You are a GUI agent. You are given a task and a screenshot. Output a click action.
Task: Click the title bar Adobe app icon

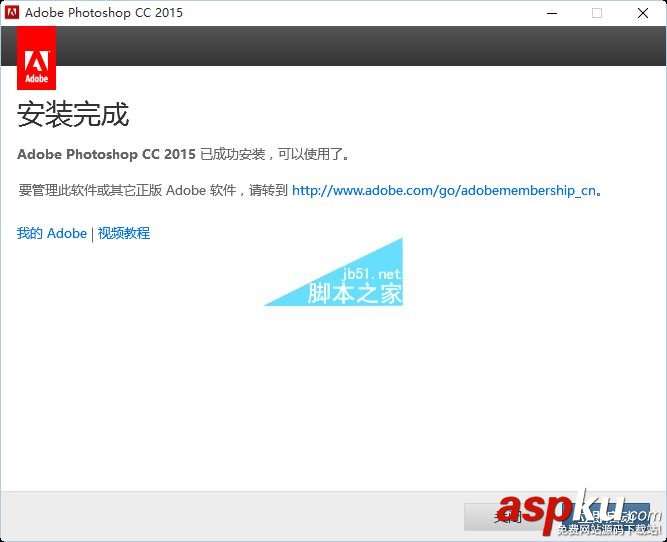[x=12, y=13]
